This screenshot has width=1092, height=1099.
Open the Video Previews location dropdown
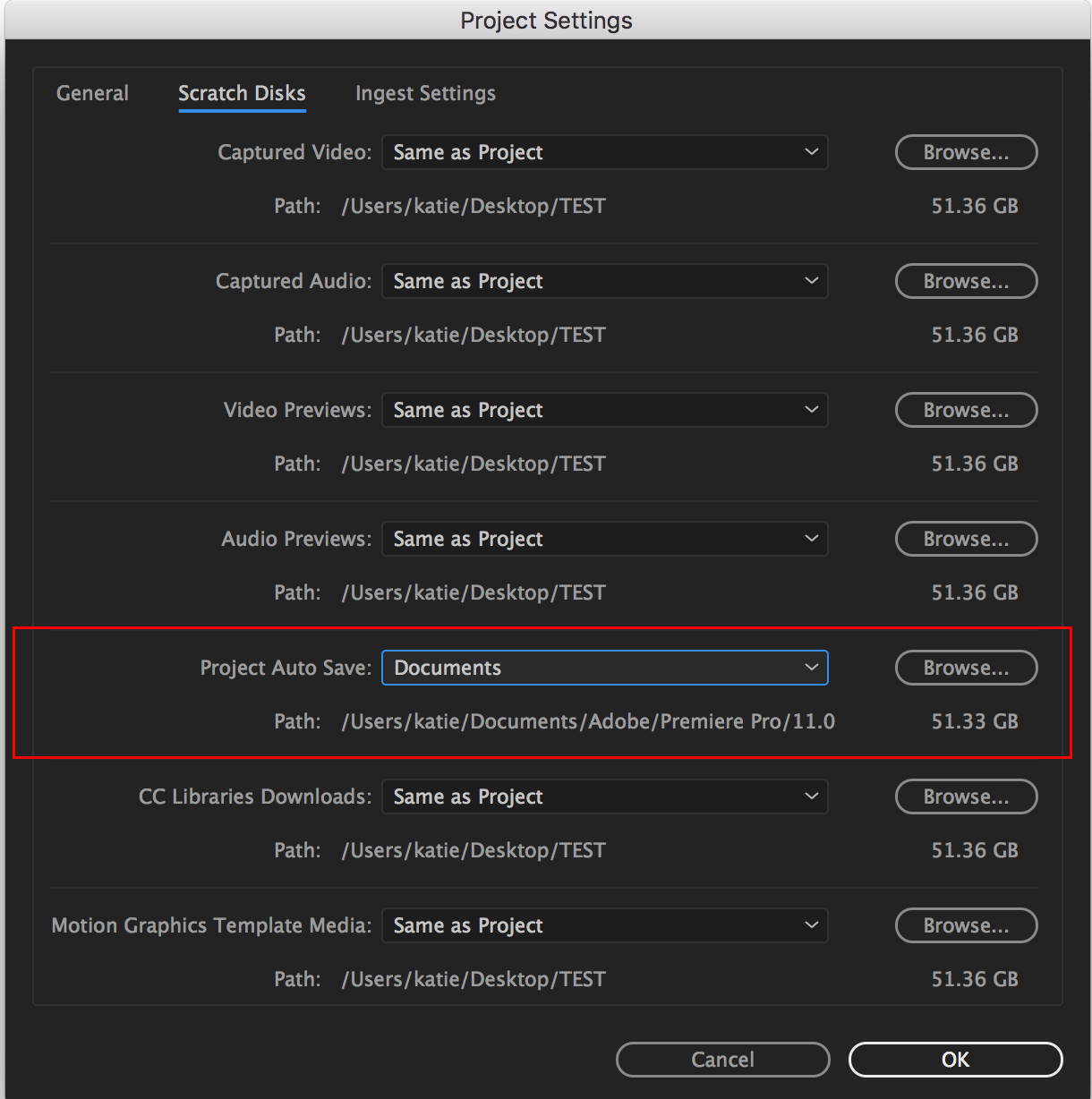tap(604, 410)
